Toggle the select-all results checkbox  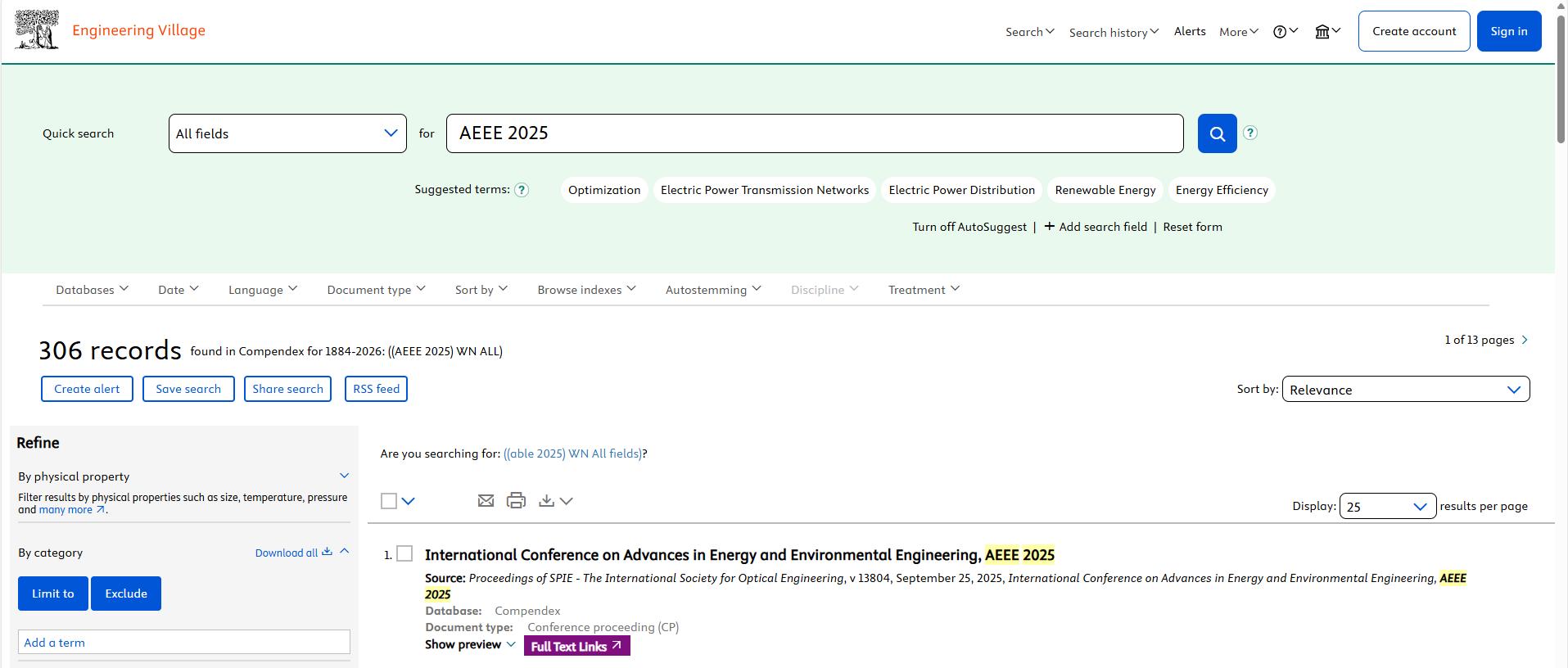click(389, 501)
